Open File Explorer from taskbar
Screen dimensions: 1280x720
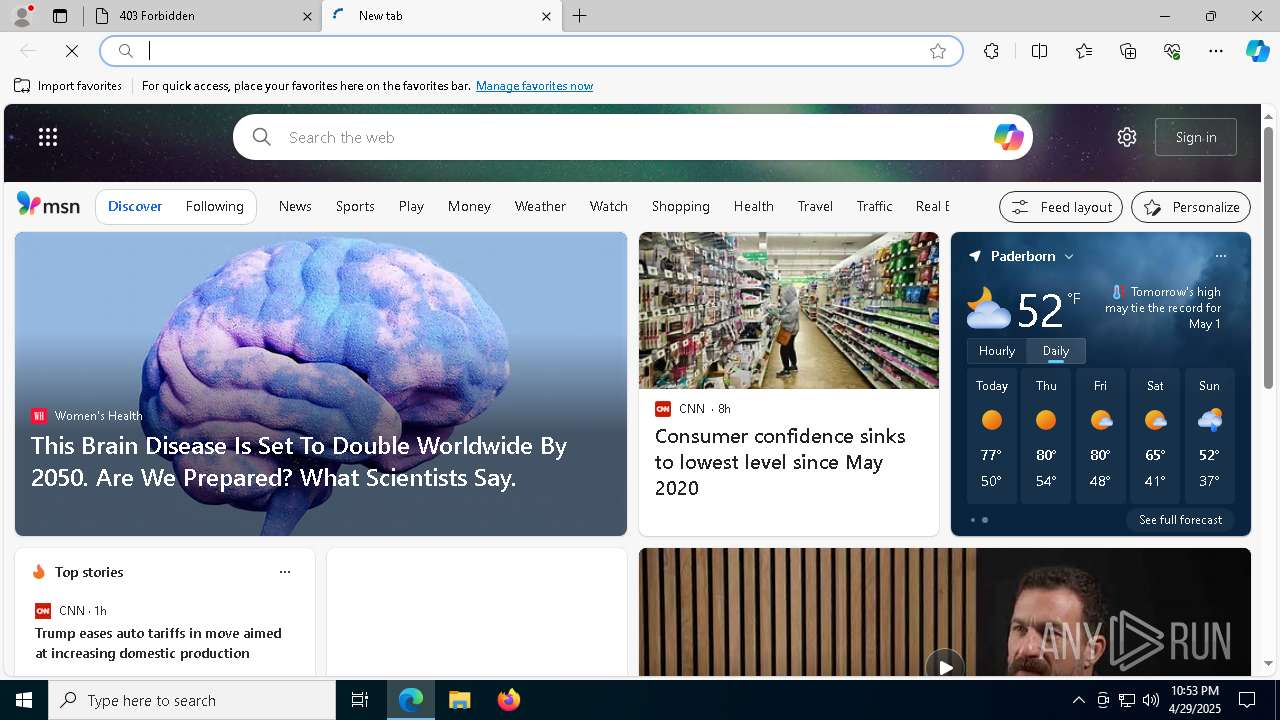tap(460, 700)
